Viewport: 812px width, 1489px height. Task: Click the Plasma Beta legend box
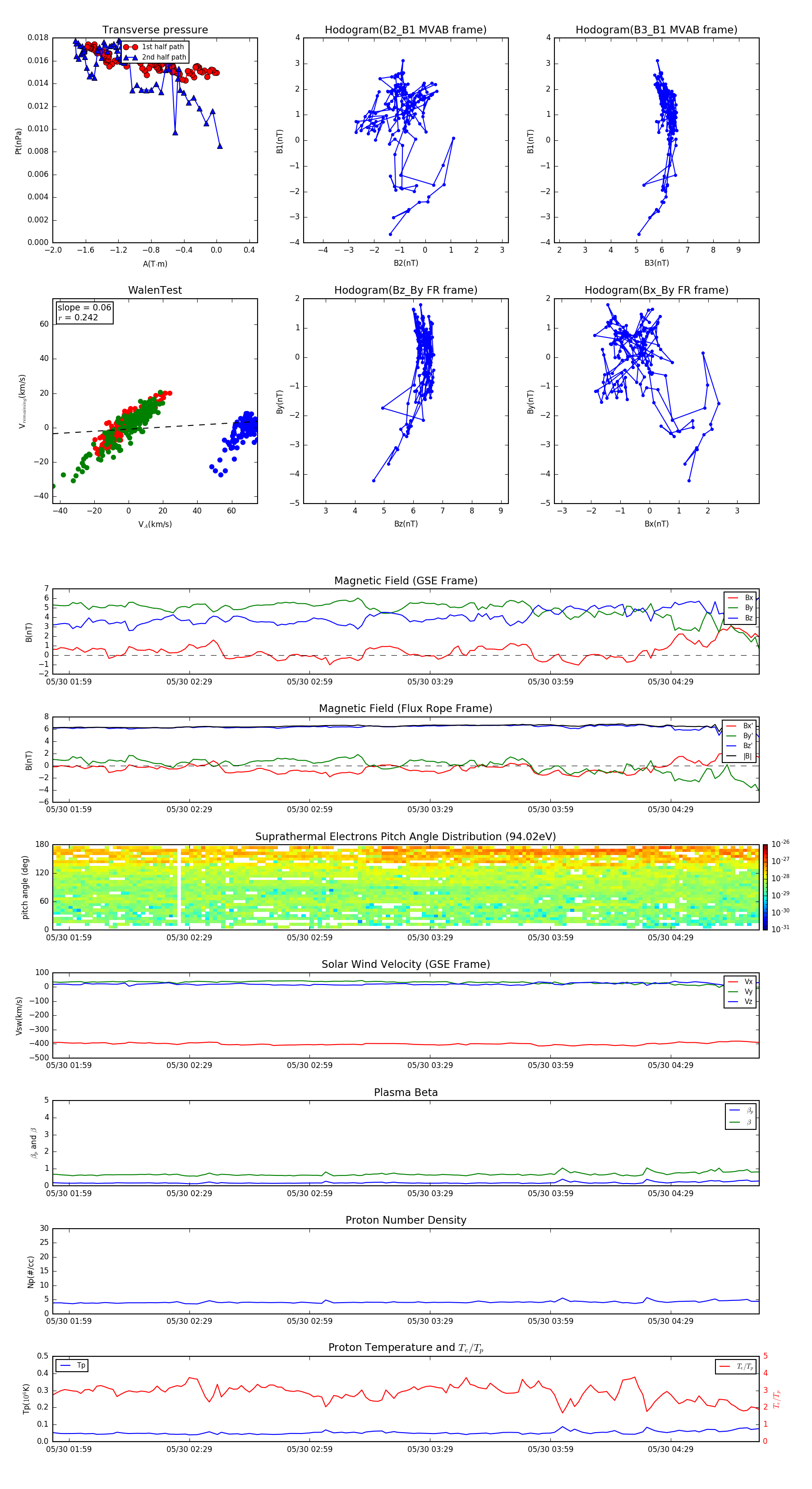click(x=741, y=1116)
